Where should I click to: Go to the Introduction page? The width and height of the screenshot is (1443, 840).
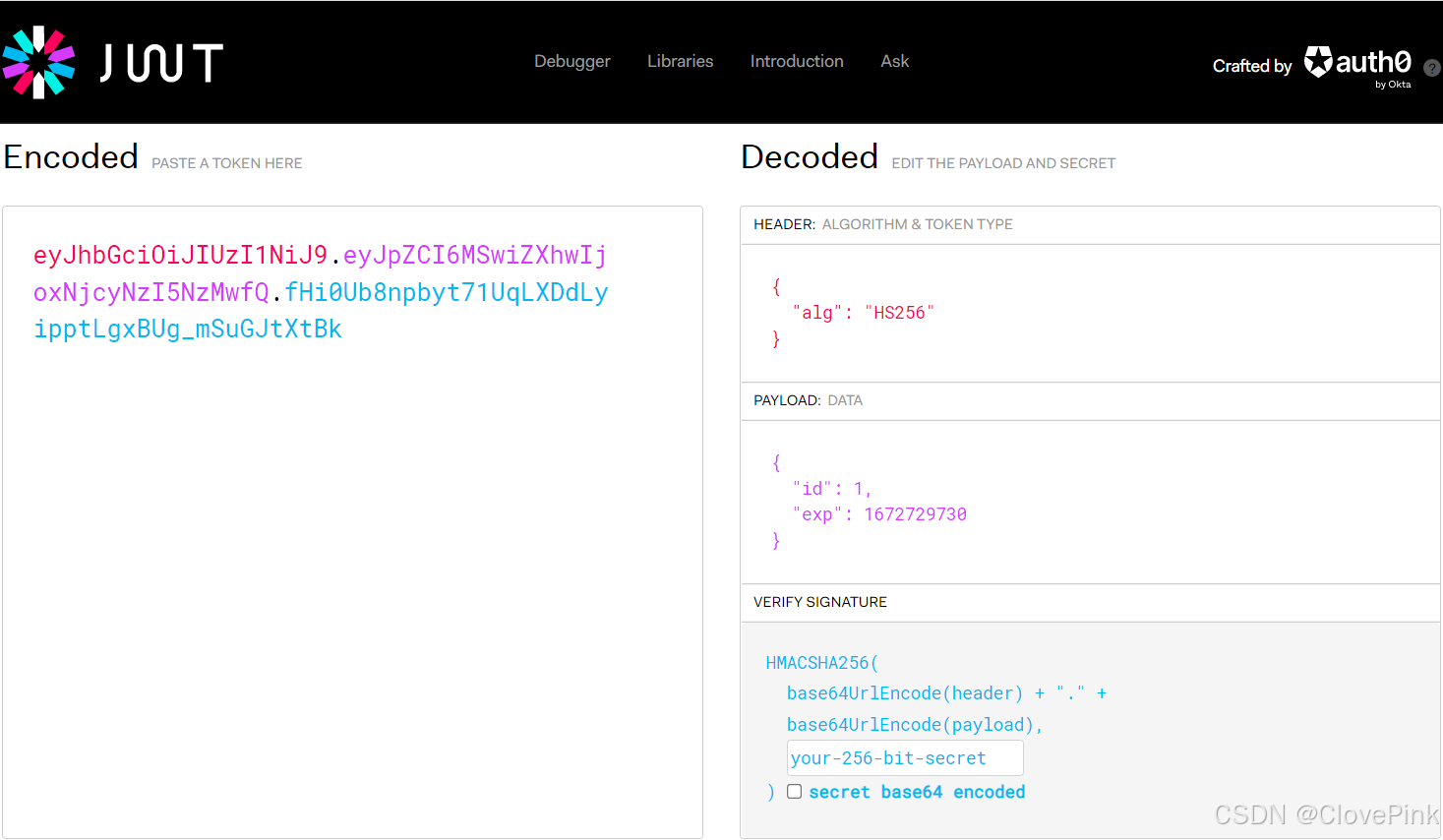(797, 61)
